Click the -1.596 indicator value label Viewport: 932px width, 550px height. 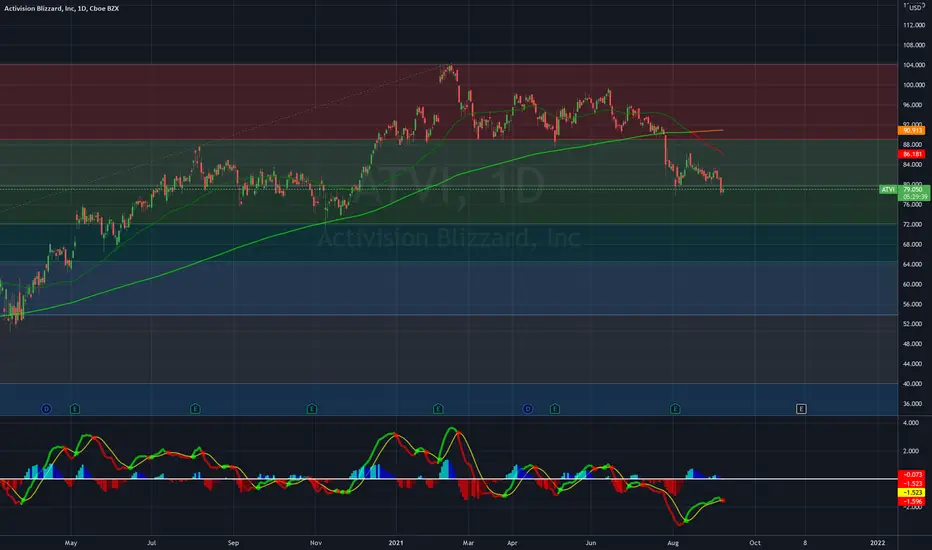point(912,501)
